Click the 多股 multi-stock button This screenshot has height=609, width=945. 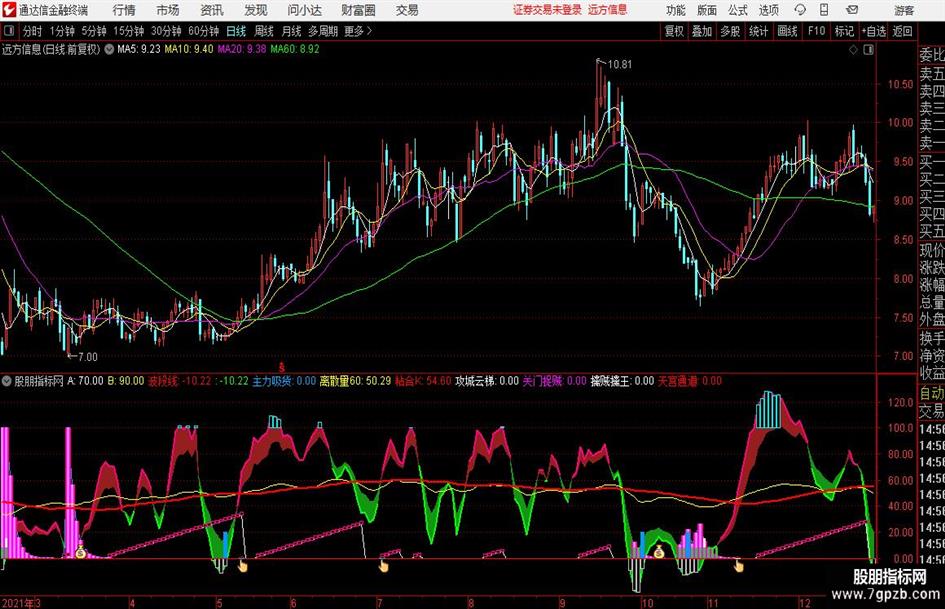[x=730, y=31]
